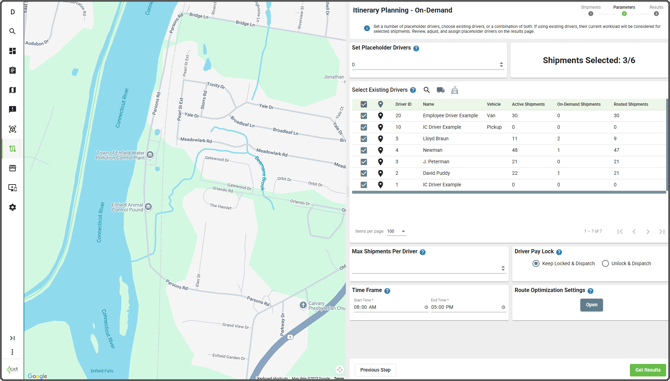Locate Lloyd Braun with map pin icon

click(x=380, y=139)
